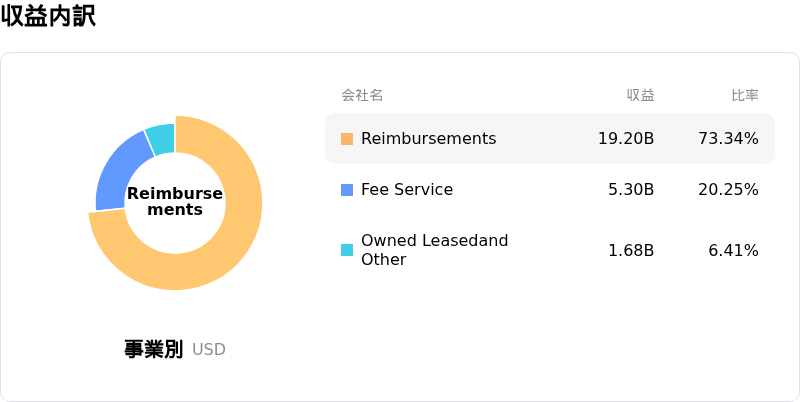800x402 pixels.
Task: Click the 1.68B revenue value
Action: 631,250
